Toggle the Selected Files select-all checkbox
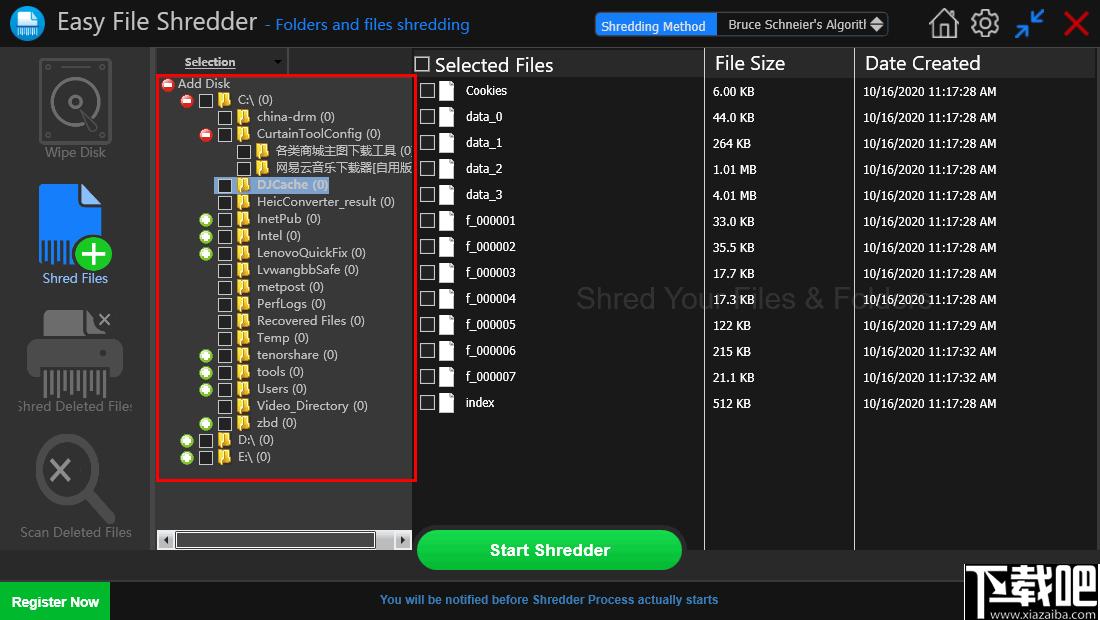The width and height of the screenshot is (1100, 620). pos(422,65)
